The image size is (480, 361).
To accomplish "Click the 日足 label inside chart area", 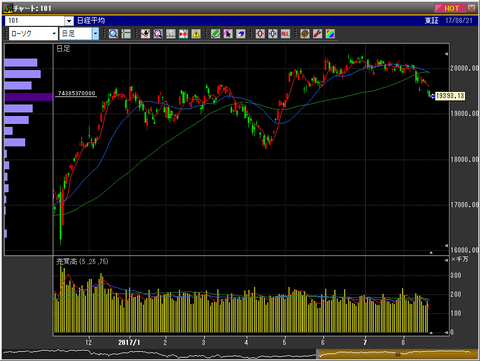I will (63, 49).
